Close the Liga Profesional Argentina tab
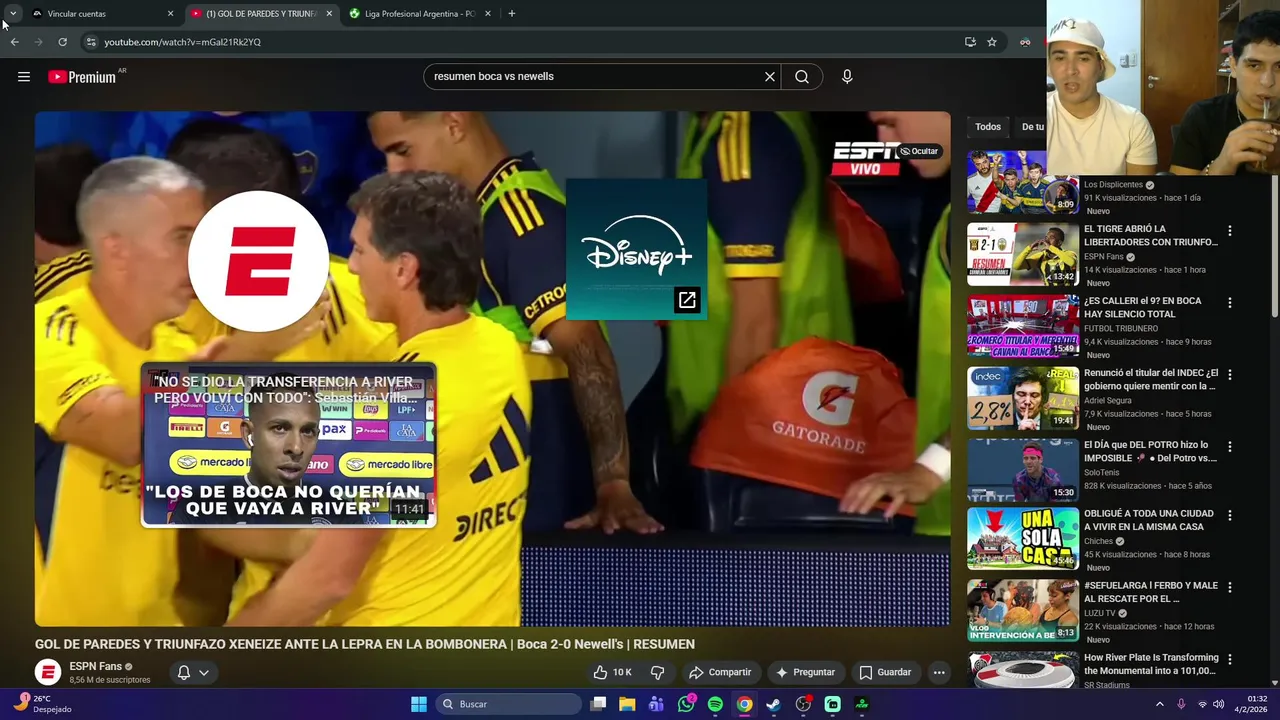This screenshot has width=1280, height=720. [x=488, y=14]
